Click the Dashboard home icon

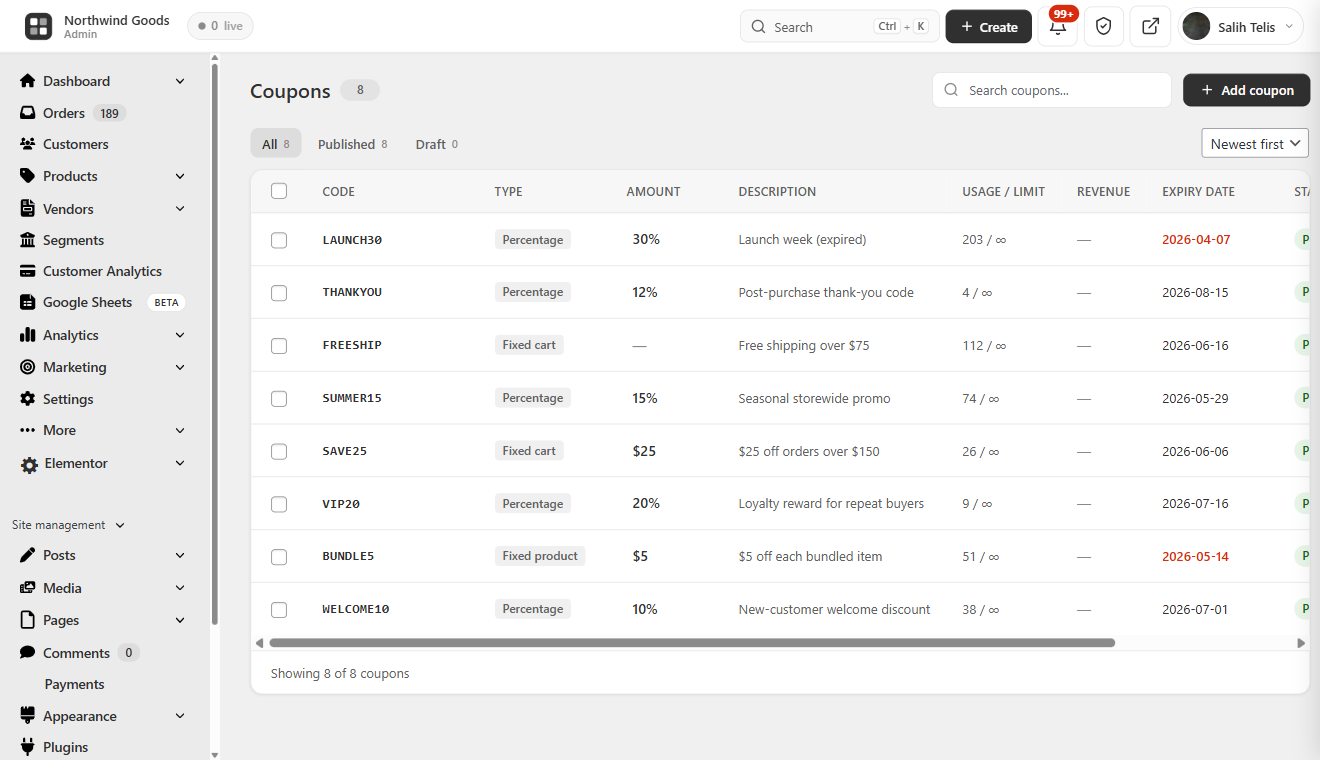(28, 81)
